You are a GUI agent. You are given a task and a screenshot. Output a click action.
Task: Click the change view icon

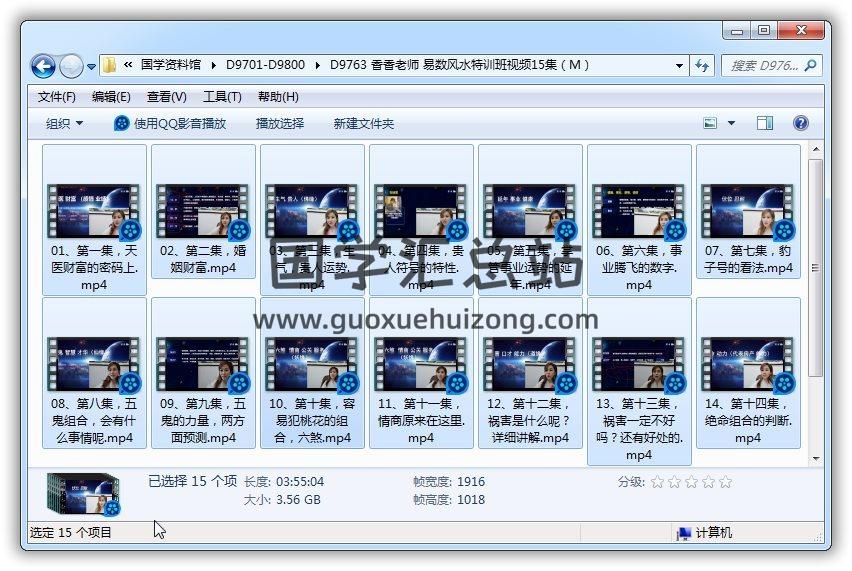pos(711,123)
